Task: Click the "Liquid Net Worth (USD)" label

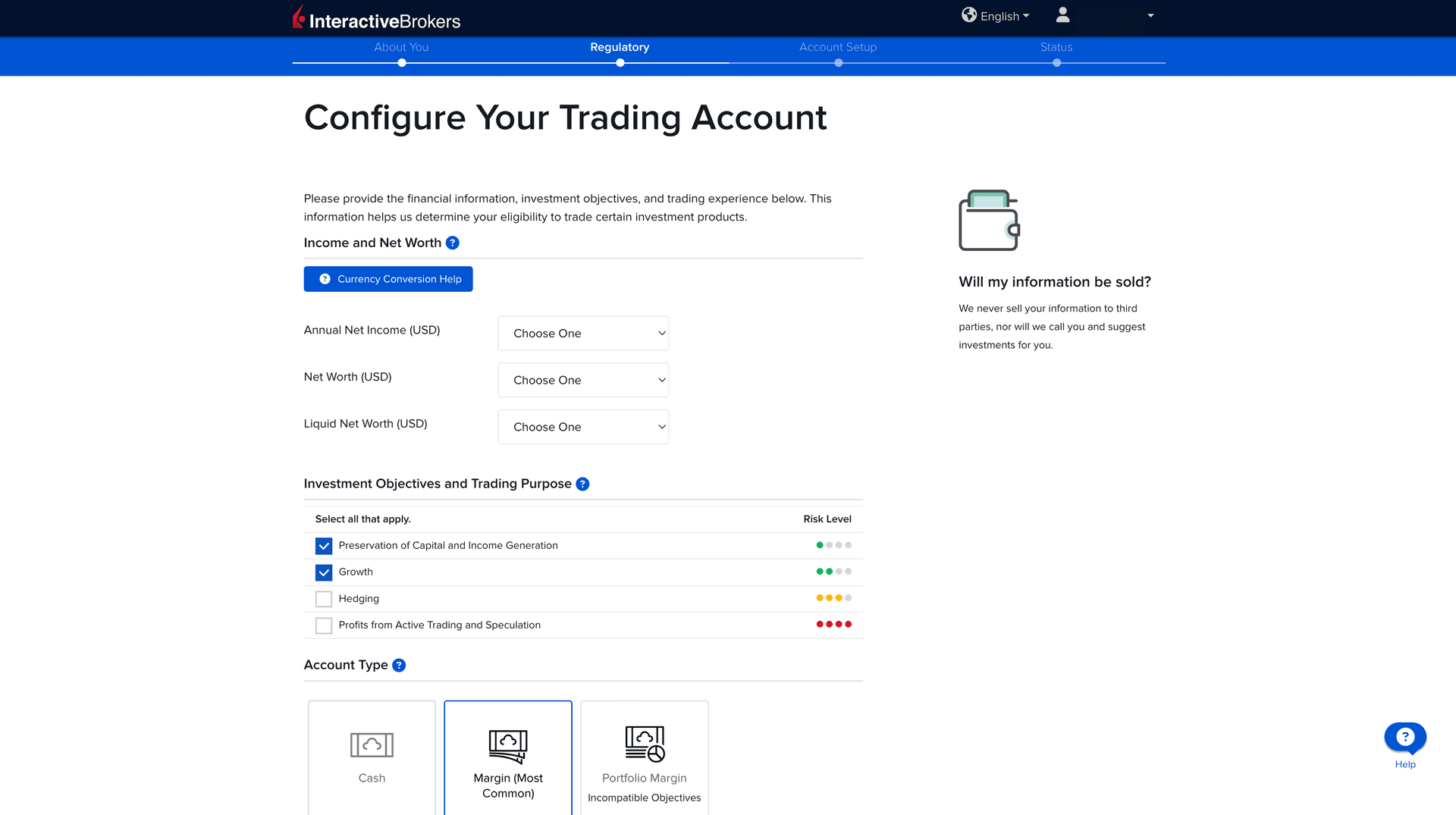Action: pyautogui.click(x=366, y=424)
